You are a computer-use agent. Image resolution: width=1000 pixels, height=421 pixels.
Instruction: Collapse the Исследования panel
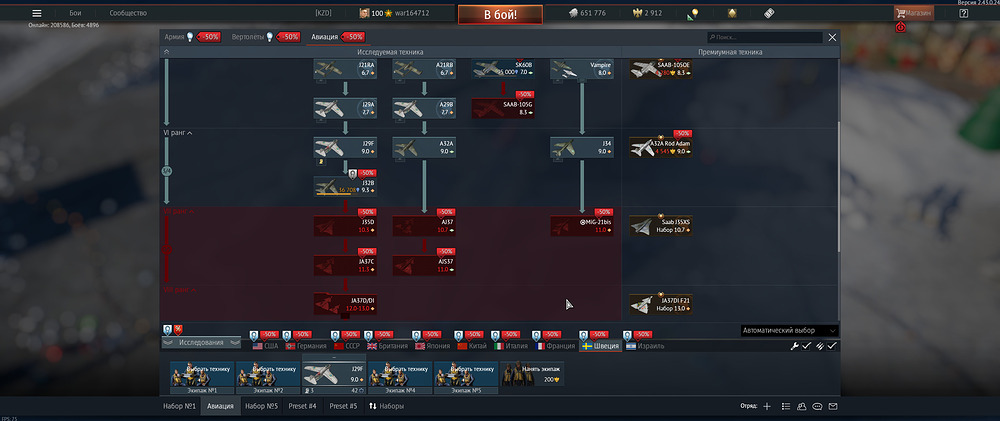point(201,343)
